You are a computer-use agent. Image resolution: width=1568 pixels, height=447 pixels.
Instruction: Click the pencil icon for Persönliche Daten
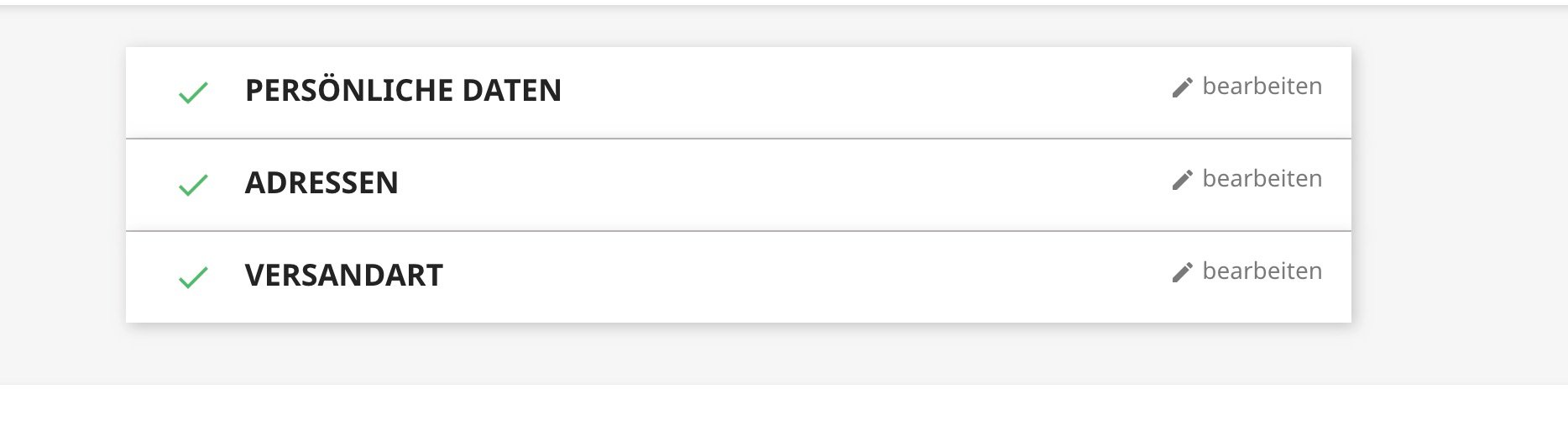pyautogui.click(x=1182, y=87)
